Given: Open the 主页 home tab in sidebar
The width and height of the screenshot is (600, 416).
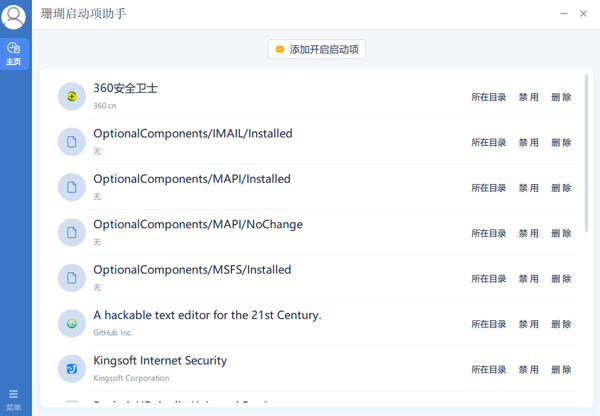Looking at the screenshot, I should point(14,53).
